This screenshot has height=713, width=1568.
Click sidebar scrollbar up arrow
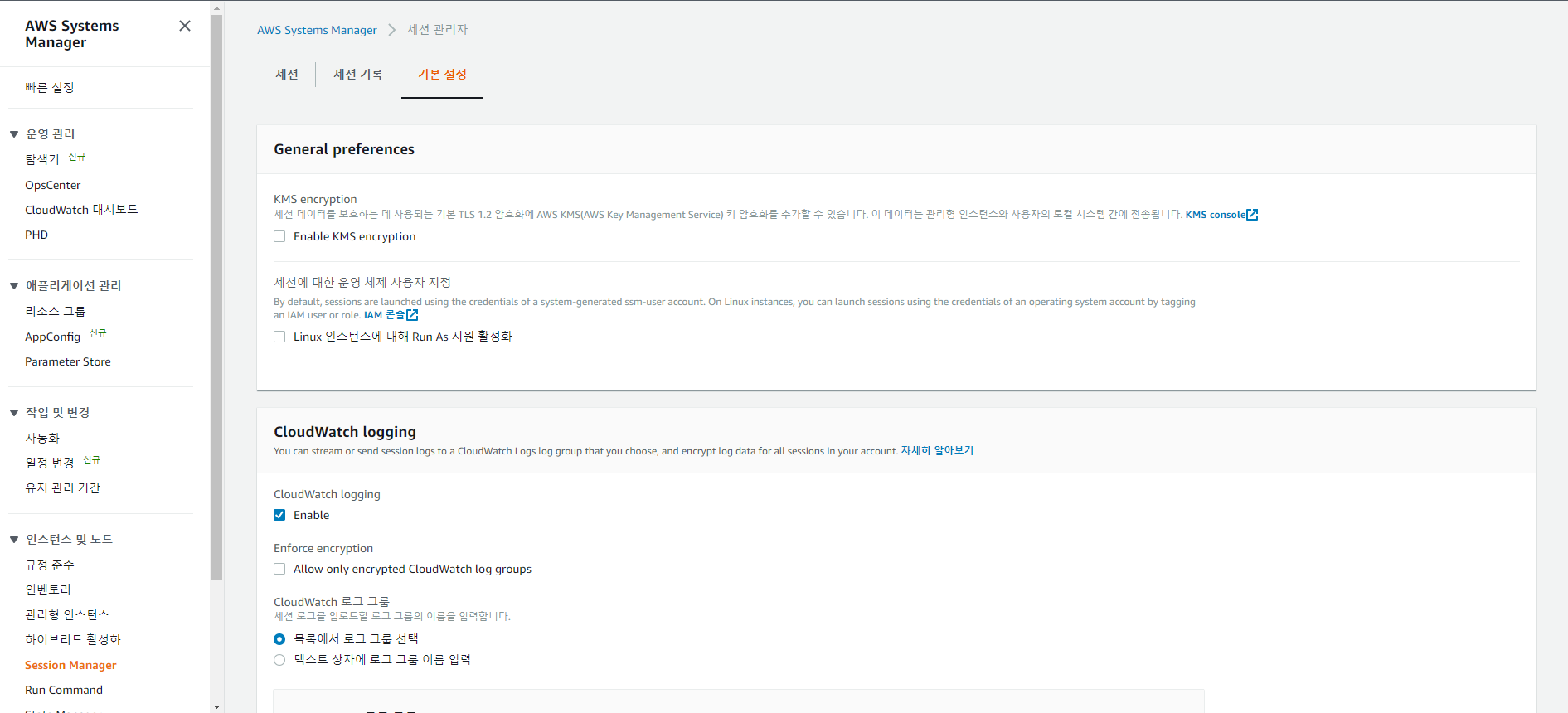point(217,8)
